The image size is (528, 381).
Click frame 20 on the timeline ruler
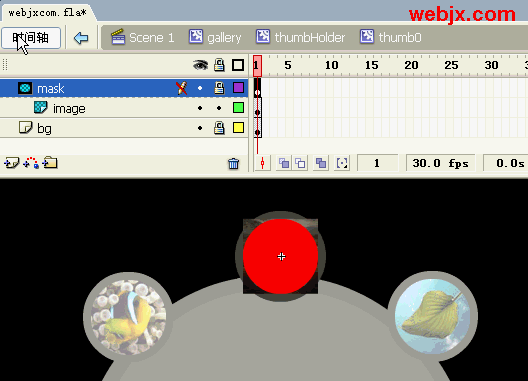tap(411, 65)
